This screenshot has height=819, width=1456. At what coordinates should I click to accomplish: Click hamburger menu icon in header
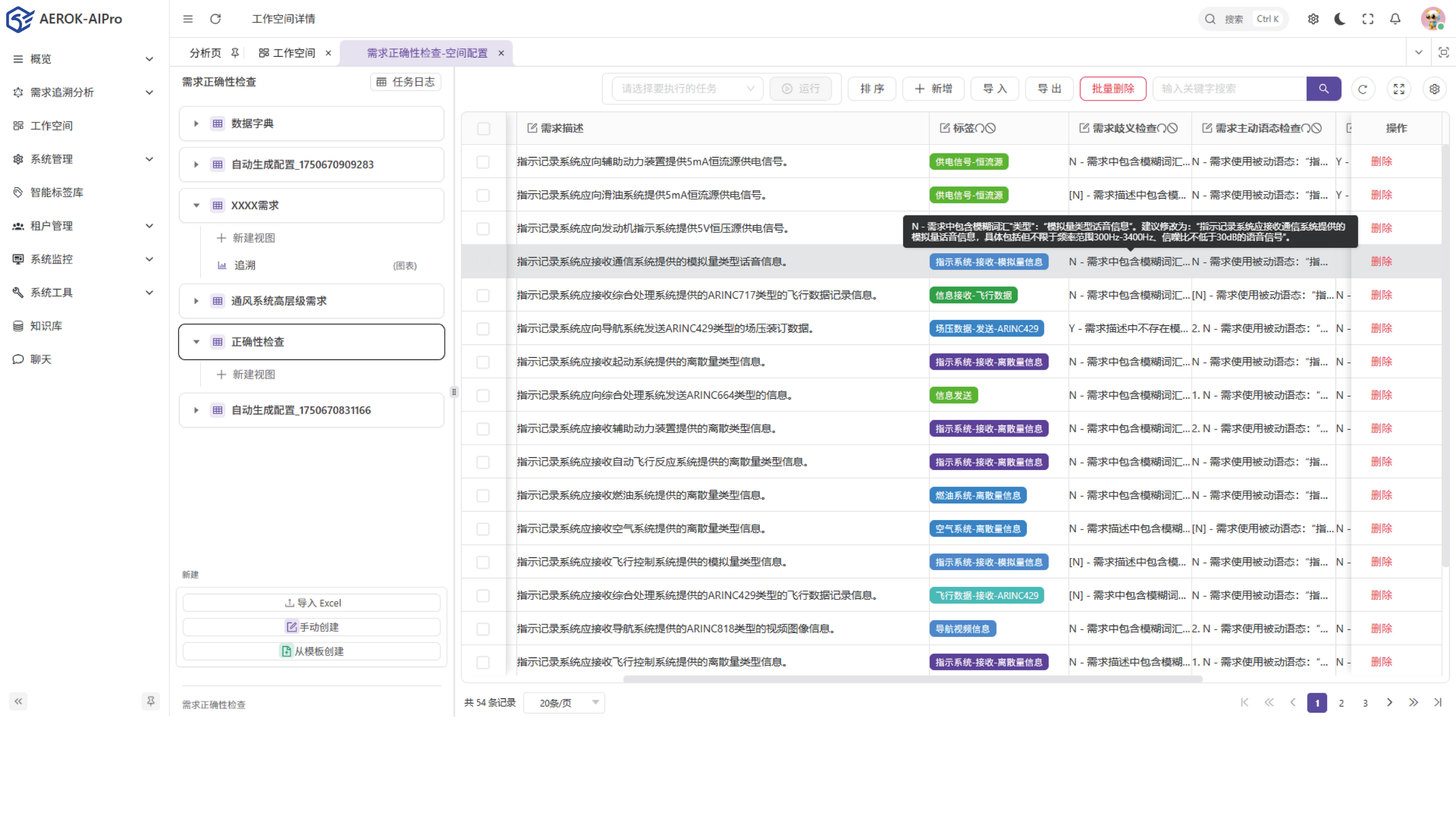188,19
